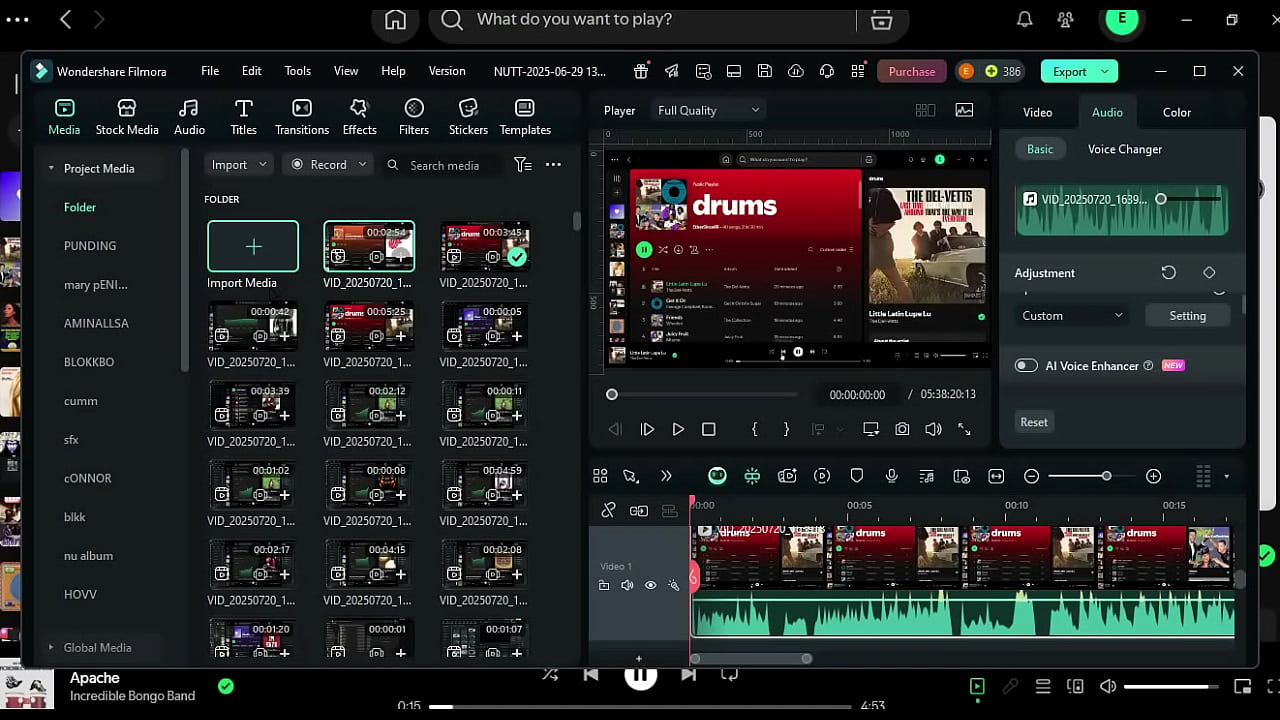Screen dimensions: 1280x720
Task: Open the Effects library
Action: tap(359, 117)
